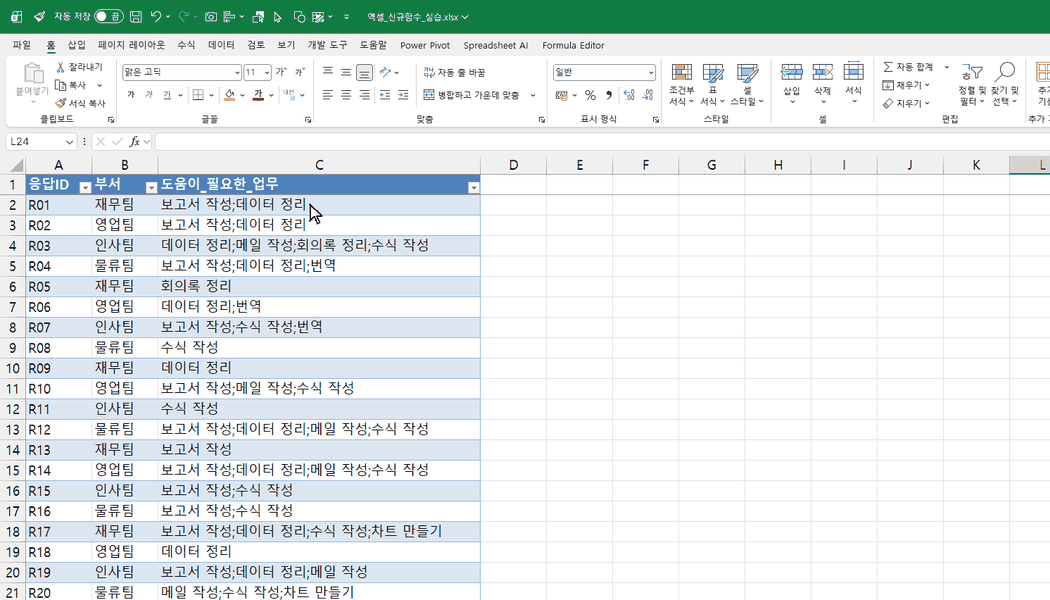Click the align right icon
1050x600 pixels.
pos(364,95)
